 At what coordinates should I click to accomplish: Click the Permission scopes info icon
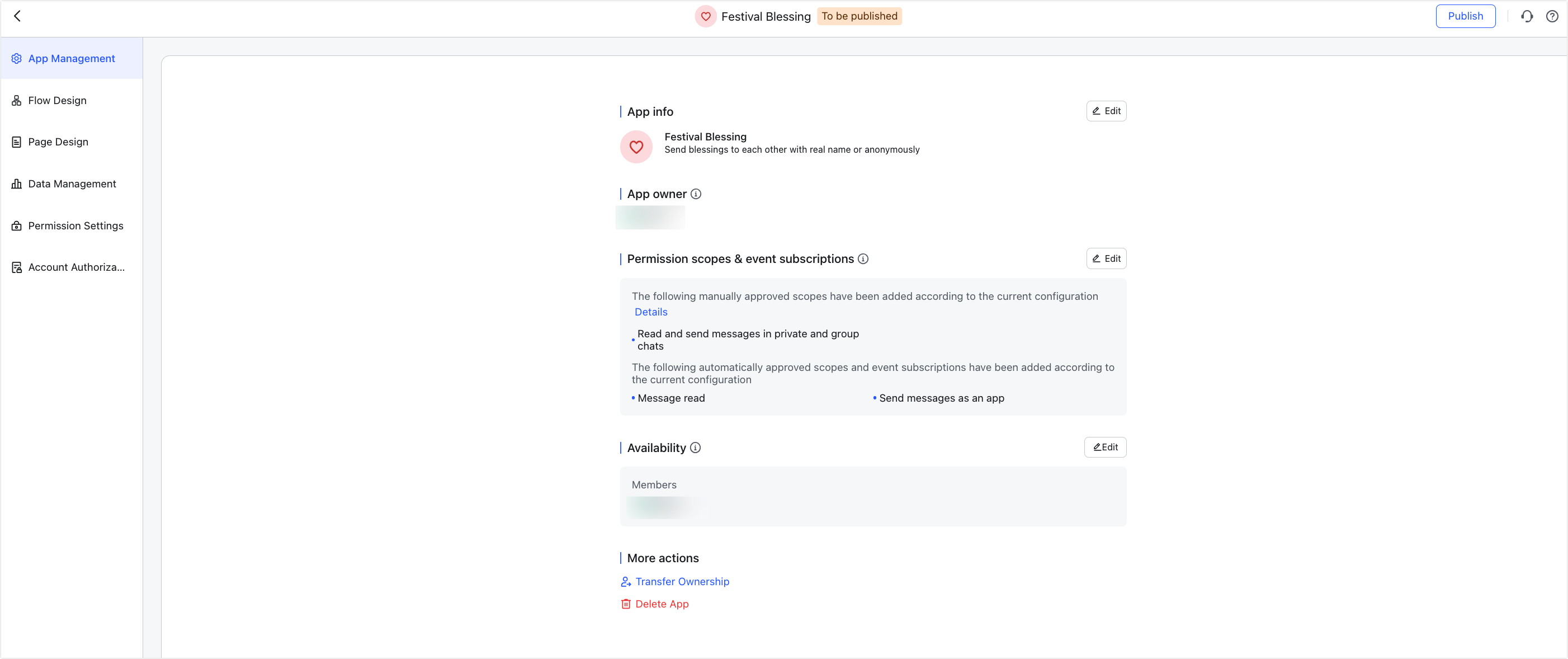click(862, 259)
